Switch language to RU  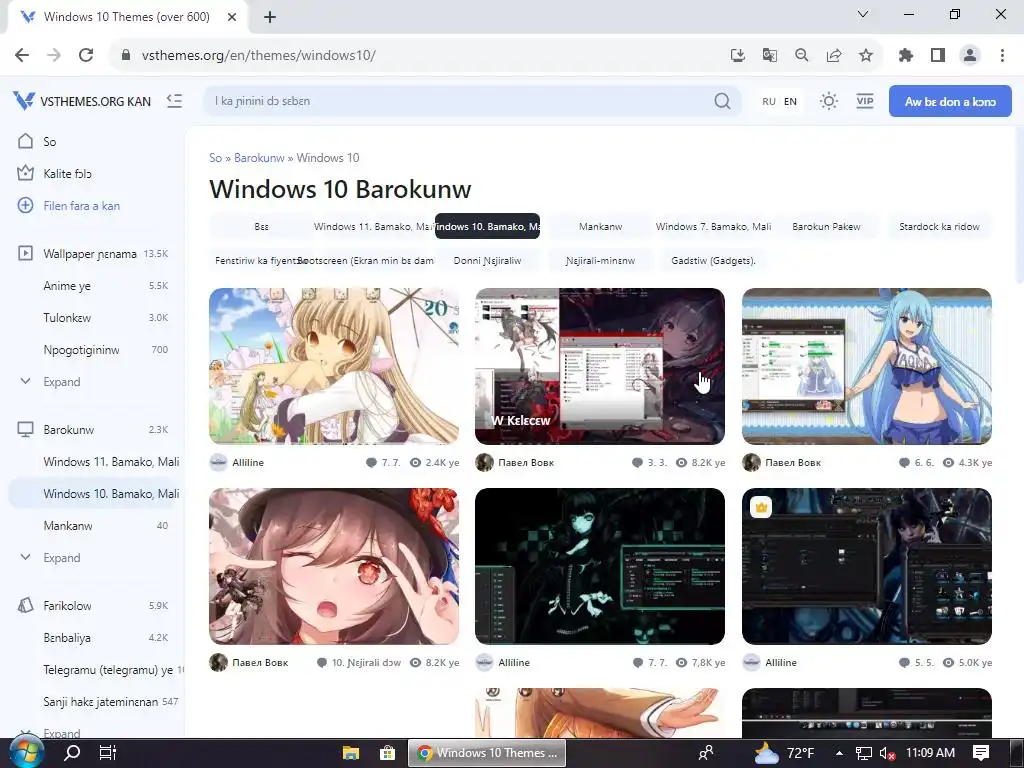(x=769, y=101)
